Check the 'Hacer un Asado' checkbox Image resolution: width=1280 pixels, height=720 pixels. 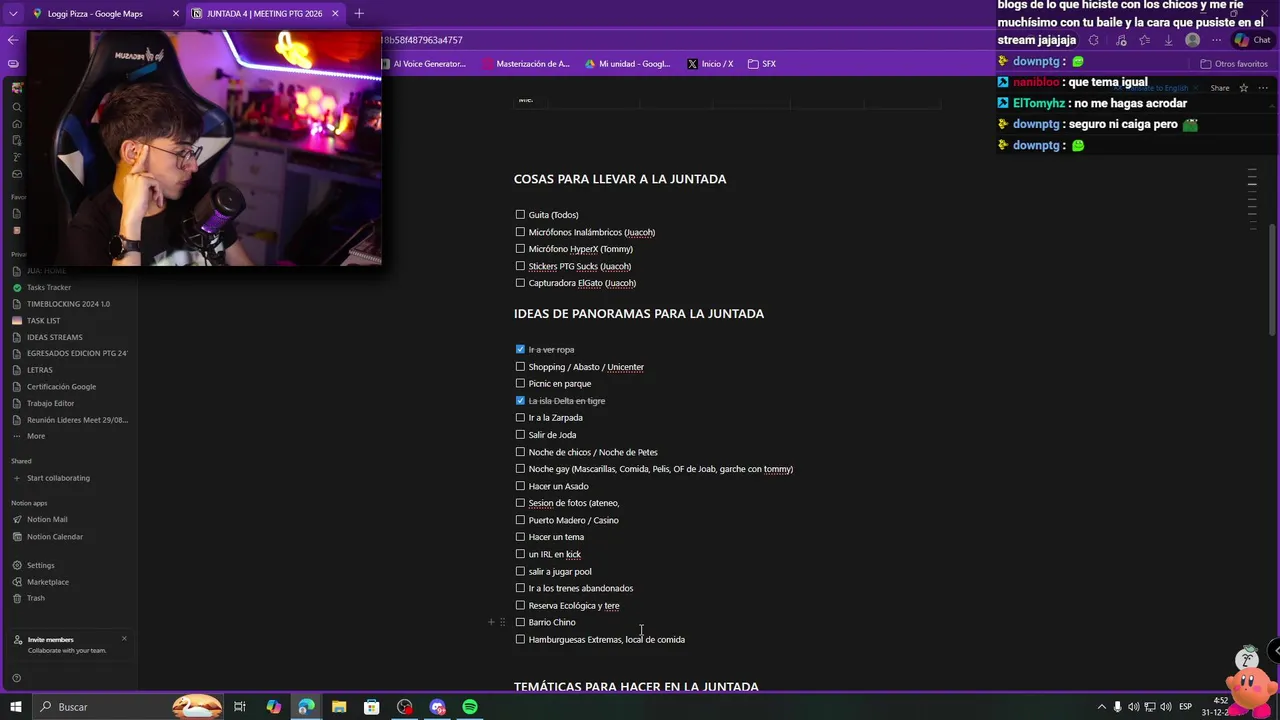click(x=520, y=486)
